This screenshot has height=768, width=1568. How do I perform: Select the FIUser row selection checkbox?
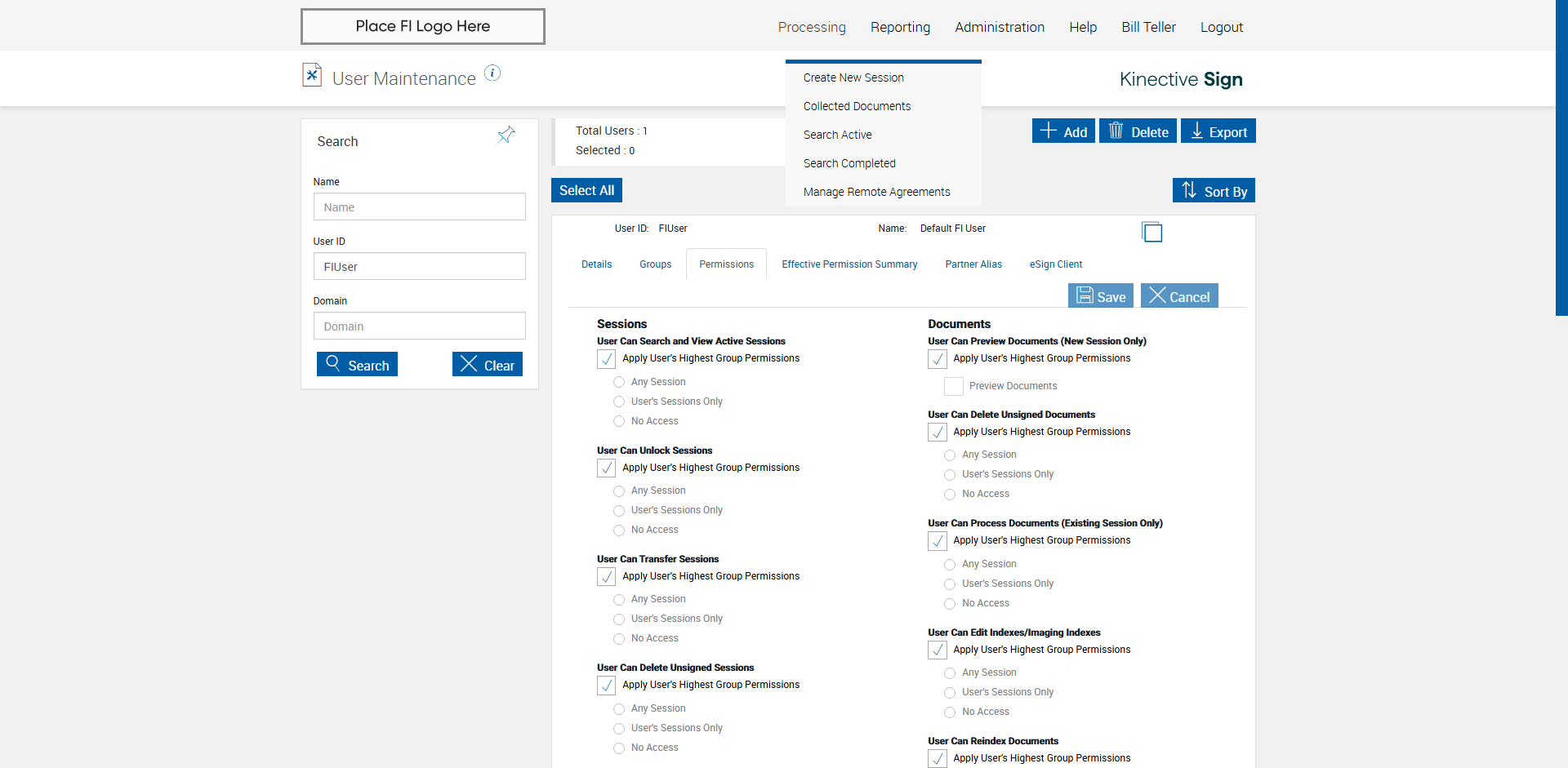(1151, 233)
